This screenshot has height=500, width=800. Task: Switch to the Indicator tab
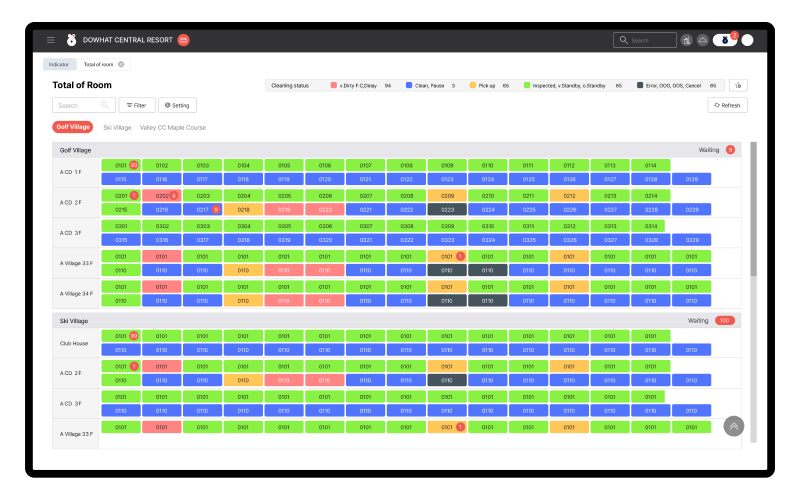(x=59, y=64)
